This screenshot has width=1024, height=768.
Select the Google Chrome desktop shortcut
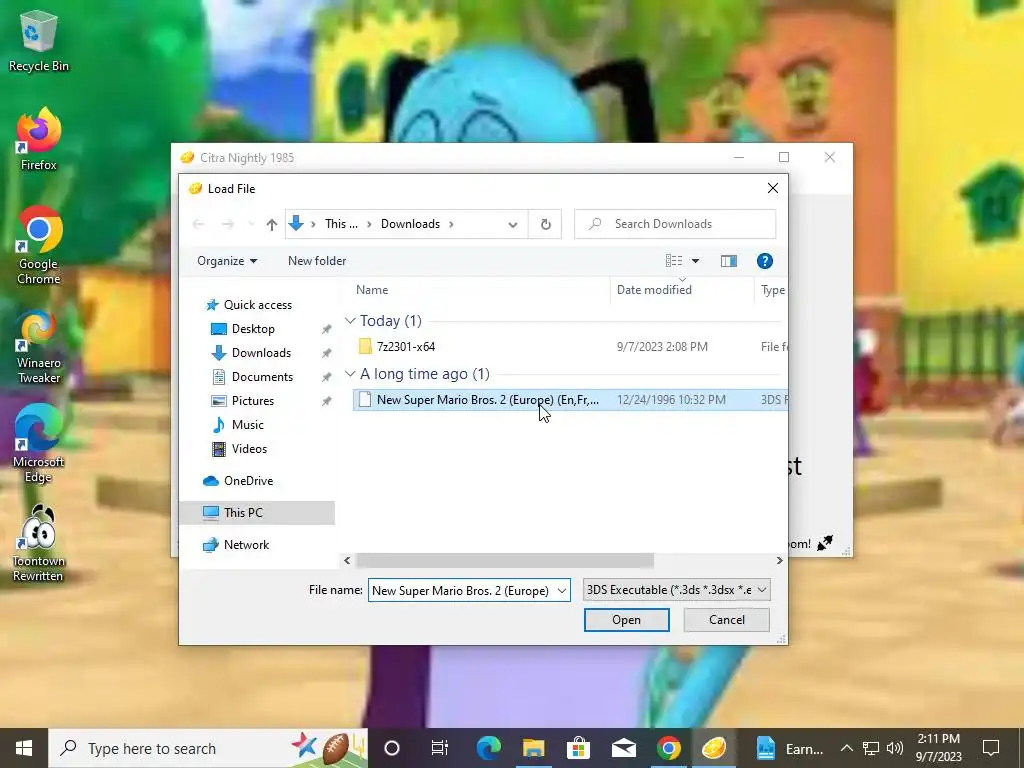38,246
